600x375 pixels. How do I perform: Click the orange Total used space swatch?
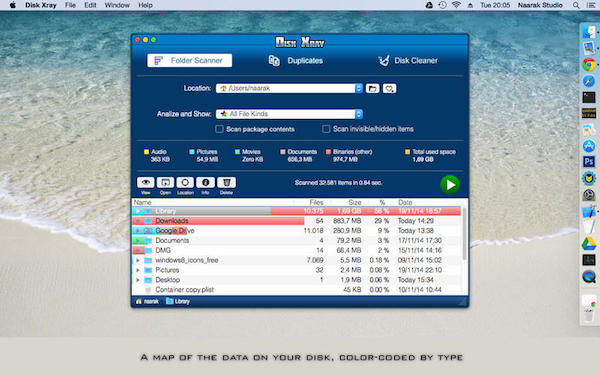[x=408, y=152]
